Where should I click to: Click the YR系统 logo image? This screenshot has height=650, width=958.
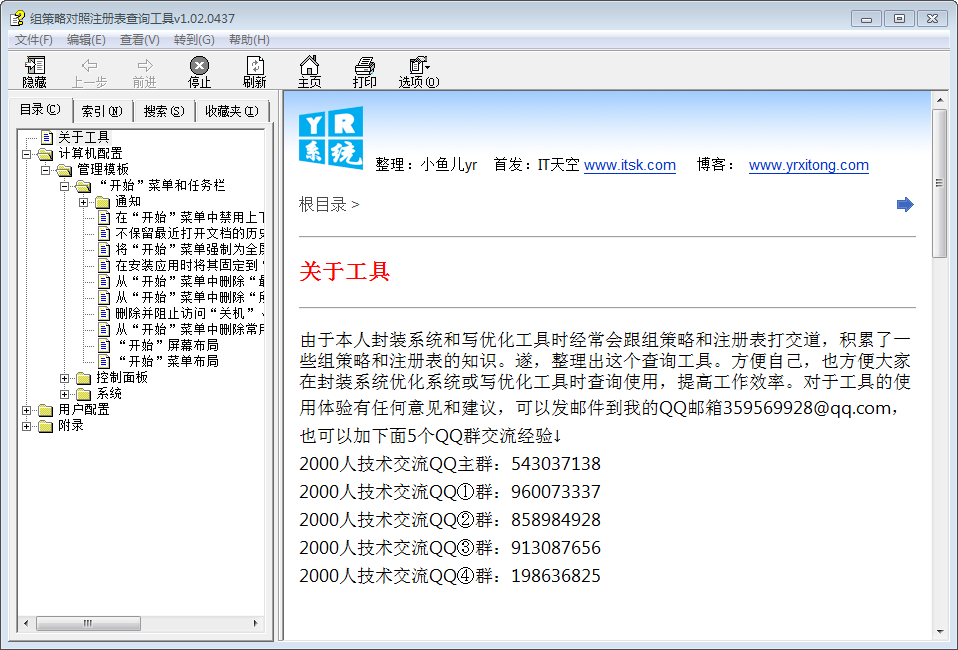pyautogui.click(x=331, y=138)
